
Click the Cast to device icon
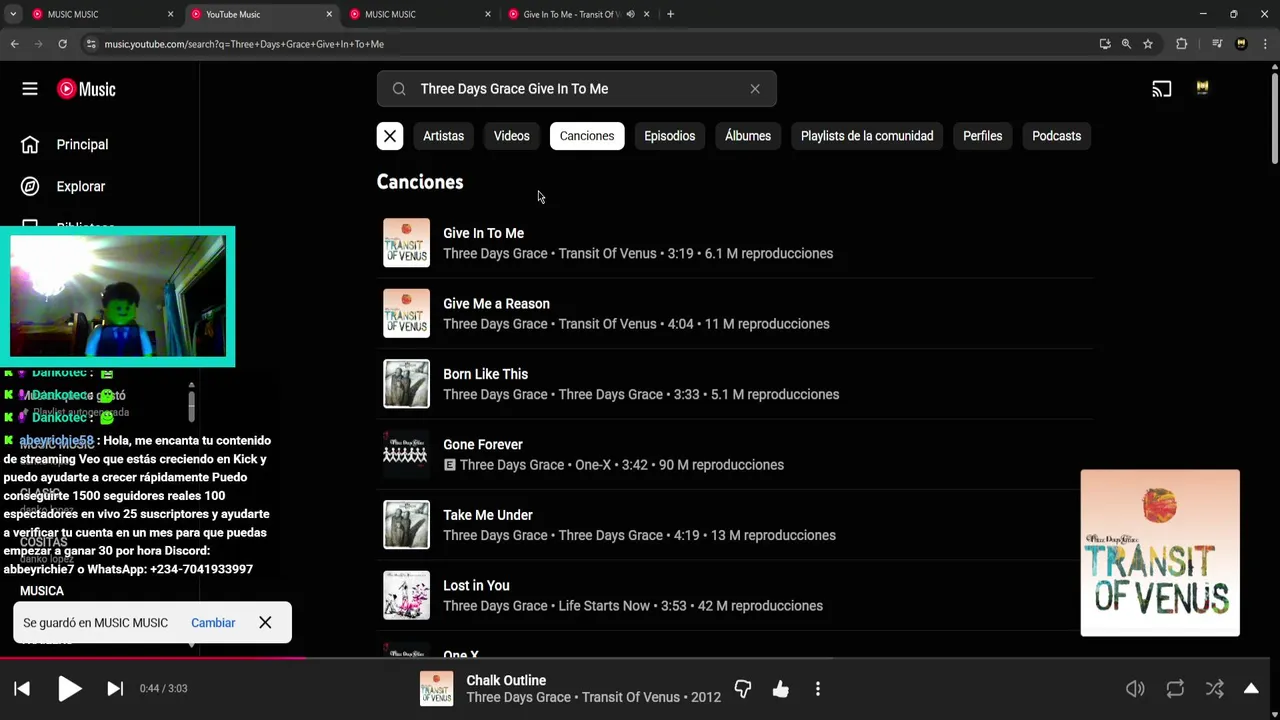coord(1161,89)
